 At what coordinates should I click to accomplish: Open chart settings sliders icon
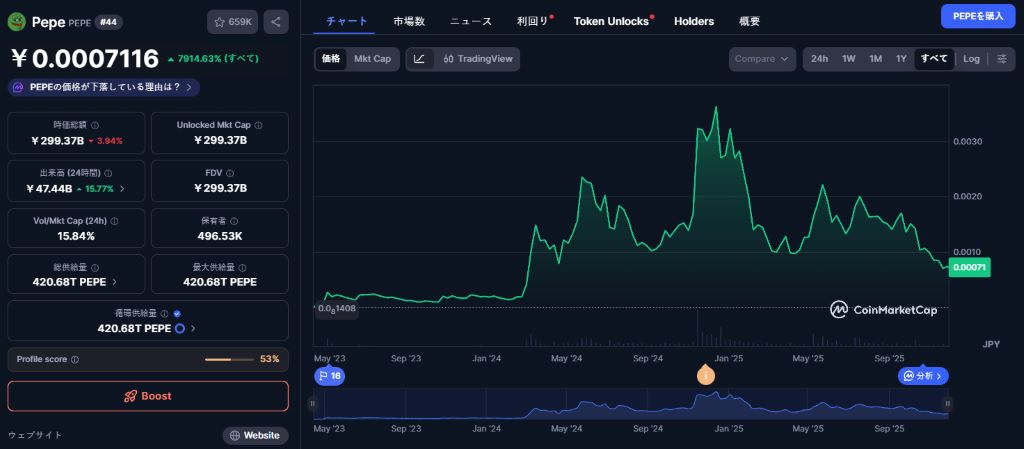pyautogui.click(x=1002, y=59)
